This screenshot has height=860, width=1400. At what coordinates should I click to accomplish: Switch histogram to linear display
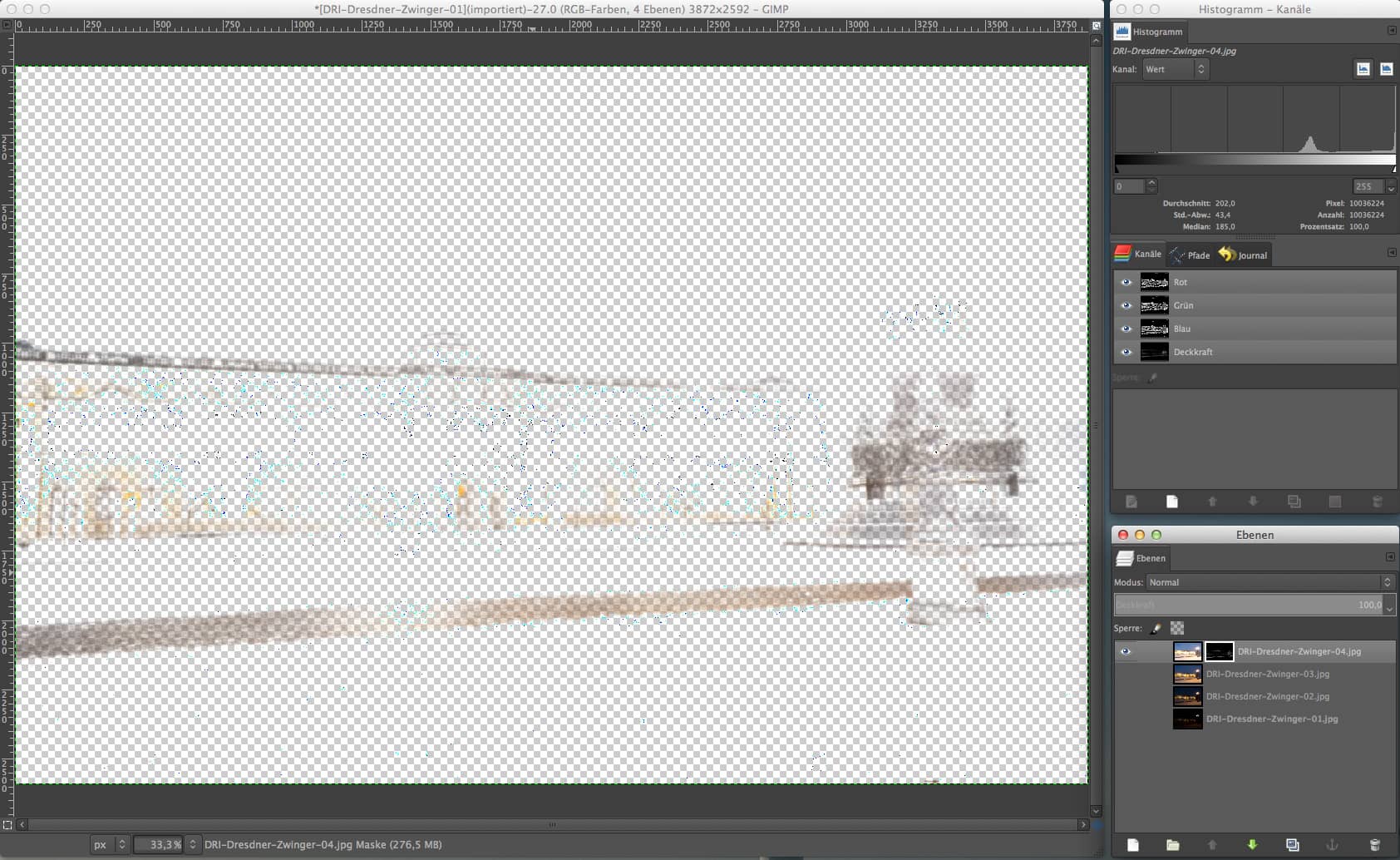[x=1363, y=69]
